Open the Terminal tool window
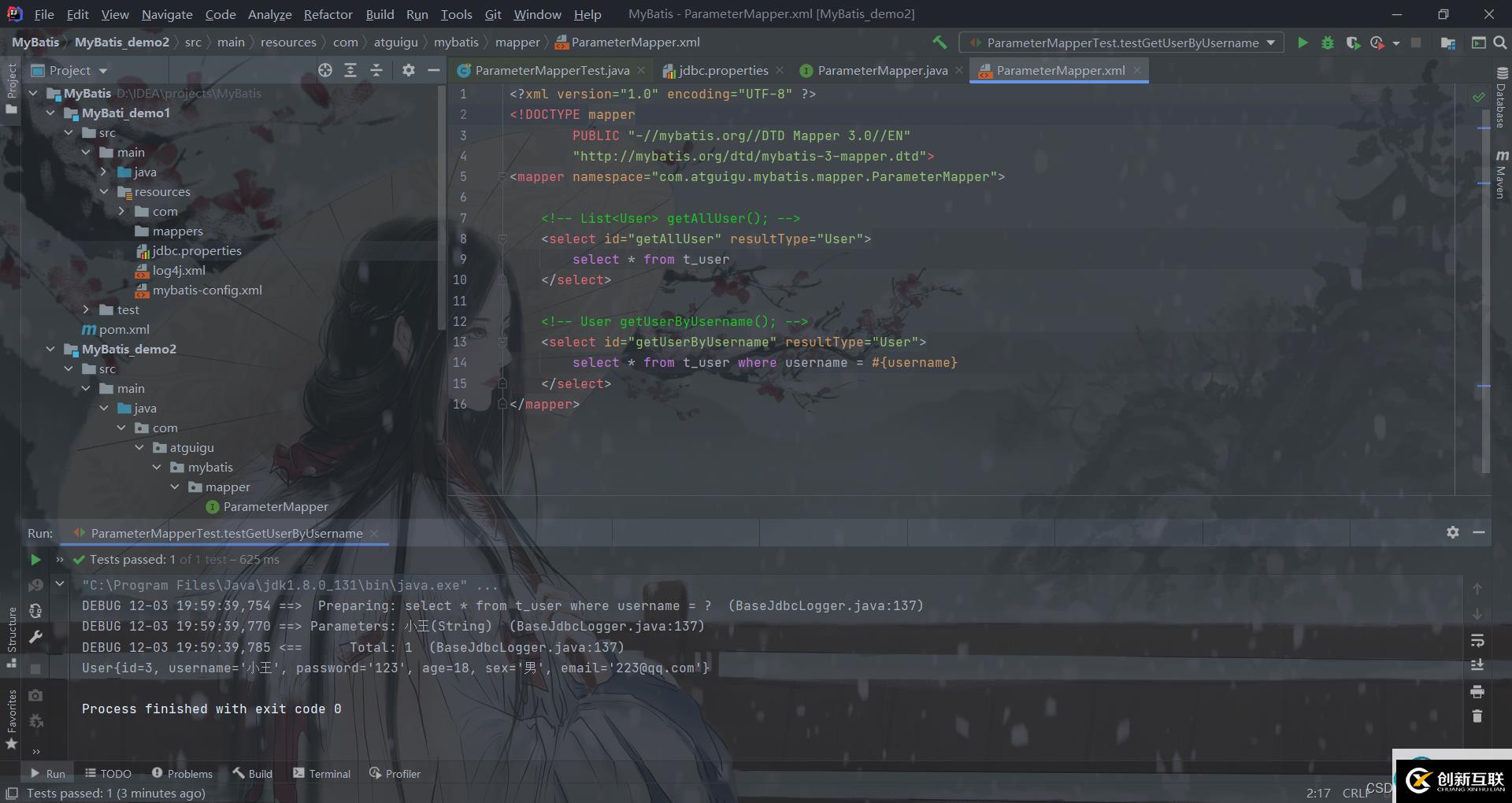 click(x=321, y=774)
